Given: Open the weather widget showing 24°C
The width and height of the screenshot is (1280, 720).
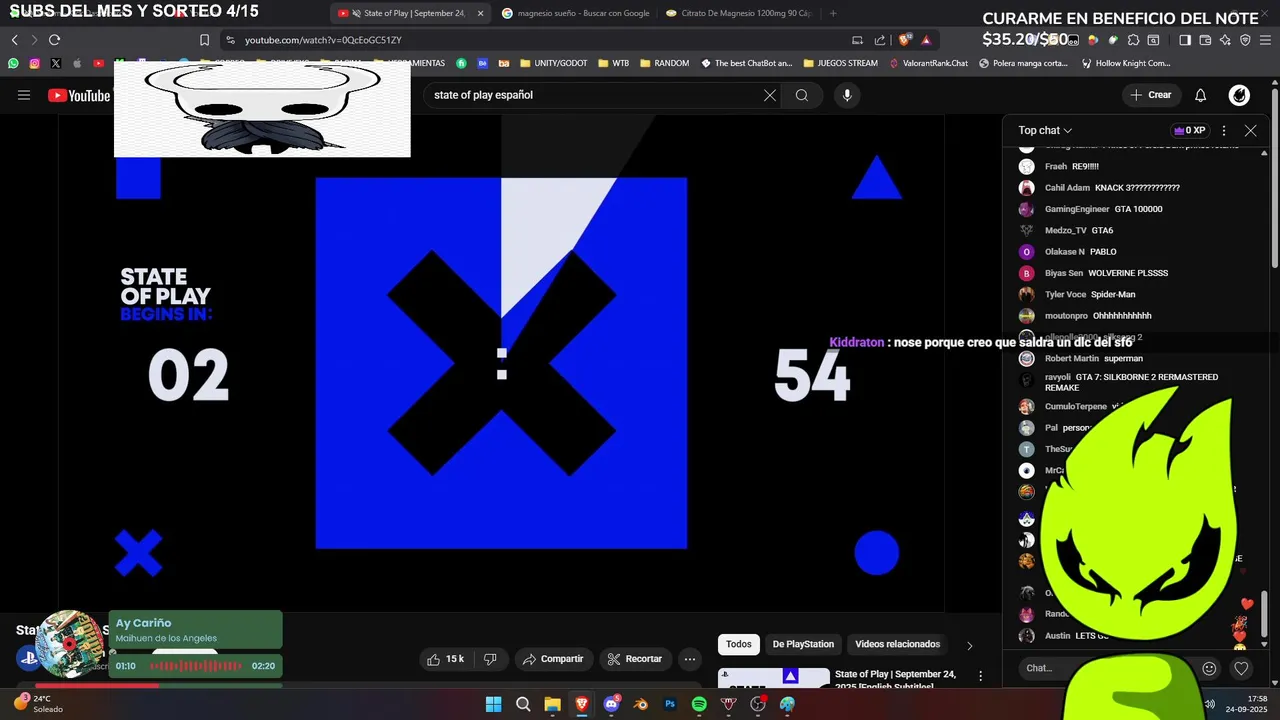Looking at the screenshot, I should coord(38,703).
